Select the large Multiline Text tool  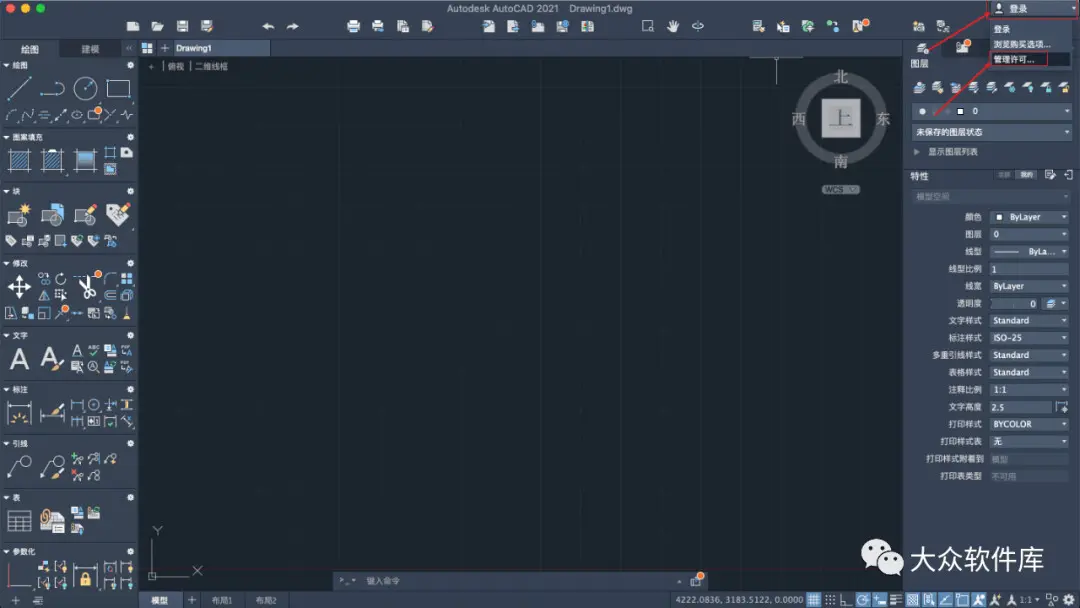19,359
